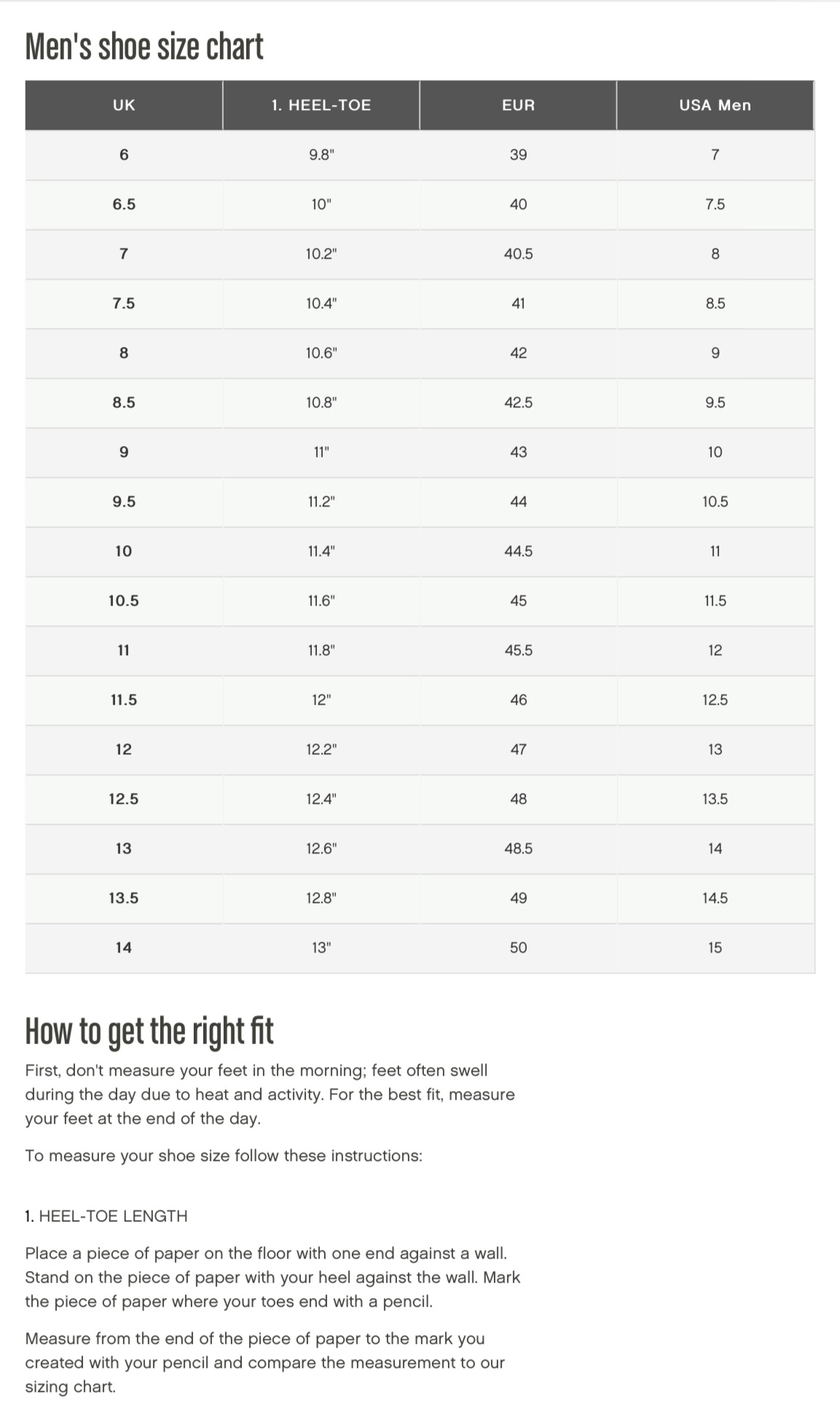Image resolution: width=840 pixels, height=1416 pixels.
Task: Click USA Men size 13.5 cell
Action: pyautogui.click(x=715, y=799)
